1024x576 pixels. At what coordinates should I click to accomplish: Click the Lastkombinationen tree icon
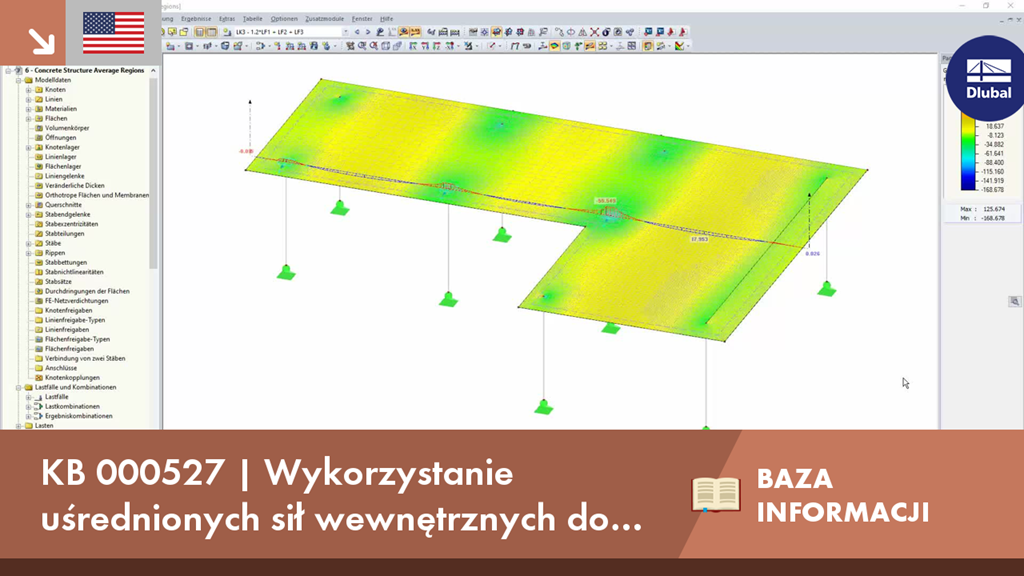tap(39, 406)
